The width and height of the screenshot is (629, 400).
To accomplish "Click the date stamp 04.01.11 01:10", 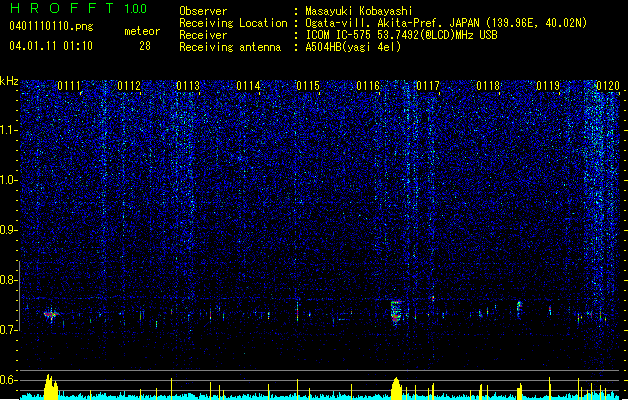I will [x=51, y=46].
